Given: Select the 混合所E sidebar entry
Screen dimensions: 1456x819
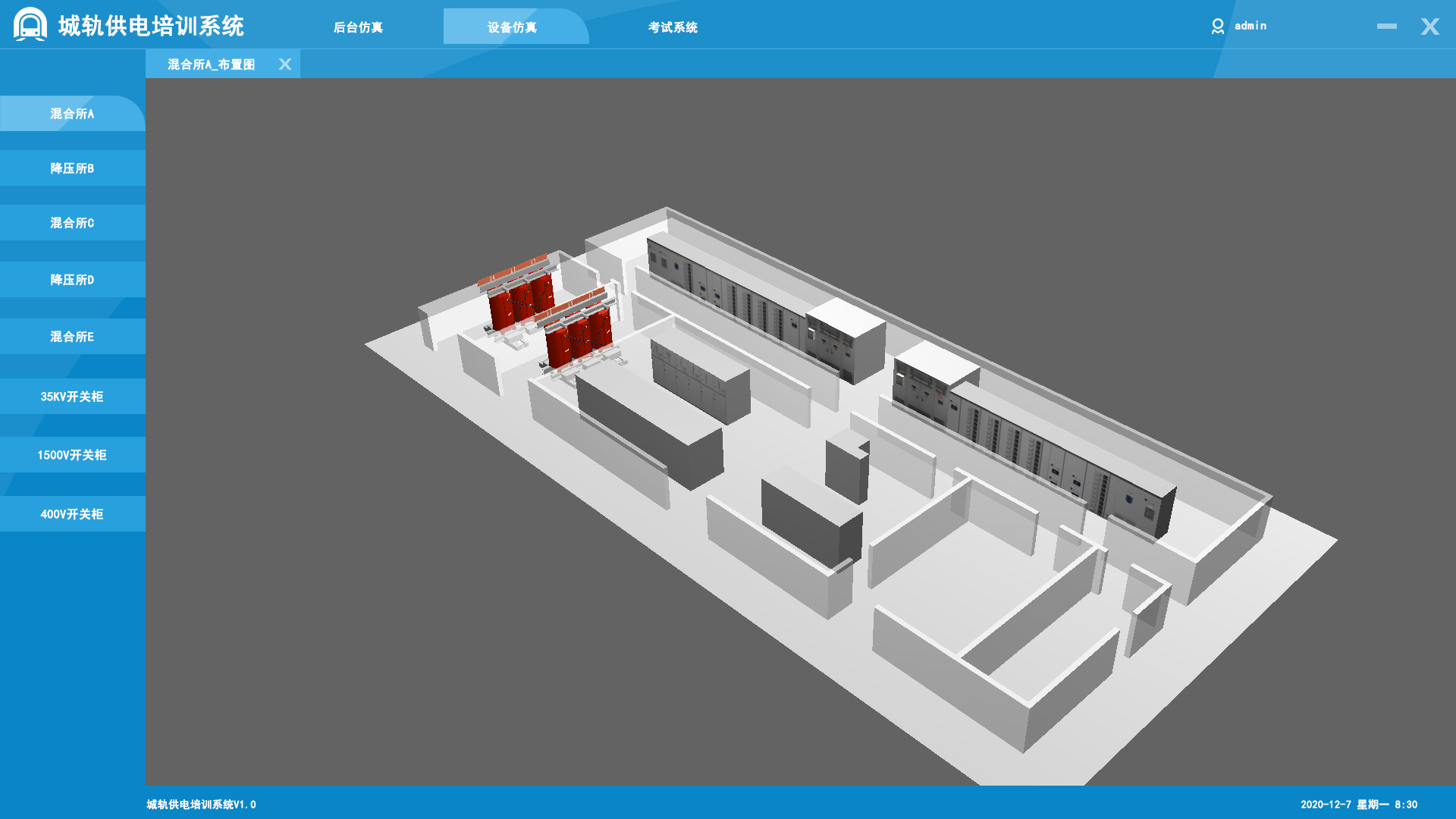Looking at the screenshot, I should pos(72,337).
